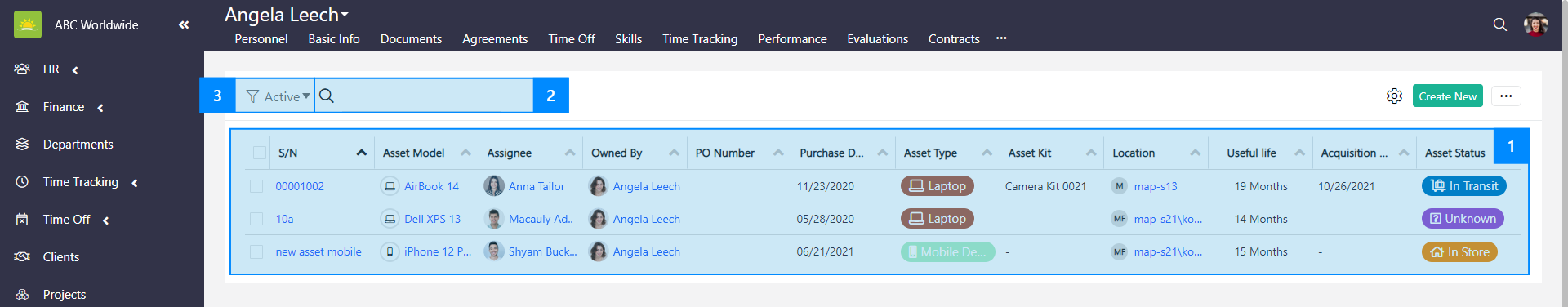Sort by the S/N column arrow

click(361, 153)
